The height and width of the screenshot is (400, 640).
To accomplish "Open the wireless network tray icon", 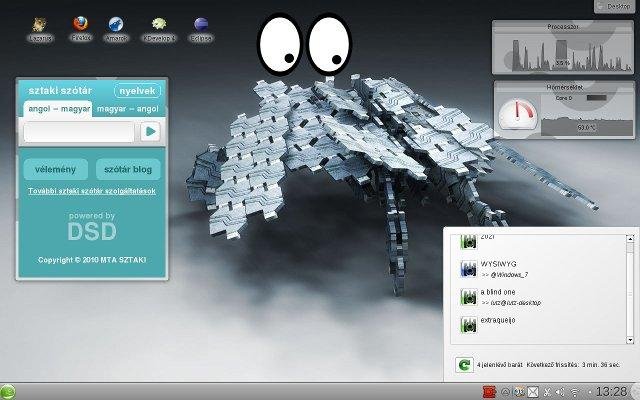I will click(x=575, y=393).
